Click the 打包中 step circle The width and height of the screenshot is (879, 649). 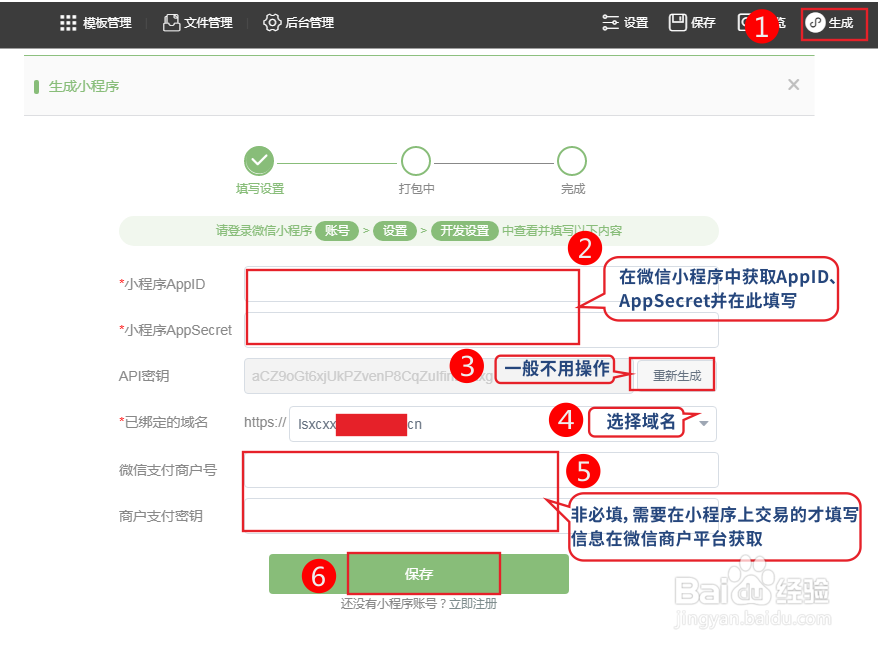pyautogui.click(x=416, y=161)
